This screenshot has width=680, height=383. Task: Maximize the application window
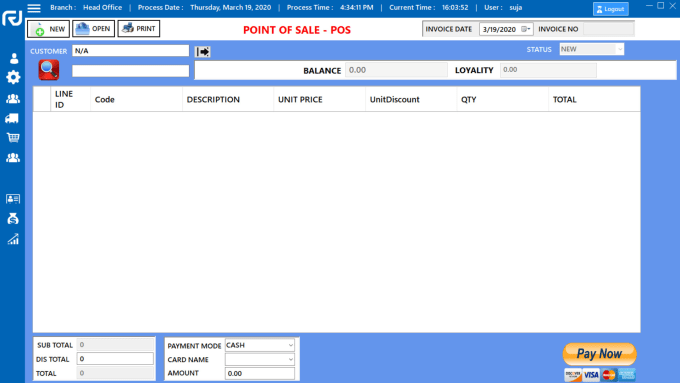[660, 6]
